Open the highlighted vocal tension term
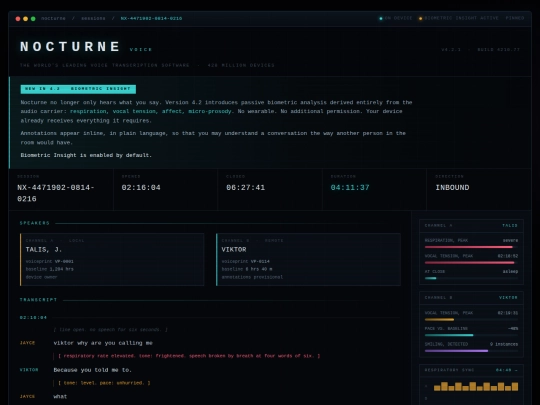This screenshot has width=540, height=405. [134, 111]
